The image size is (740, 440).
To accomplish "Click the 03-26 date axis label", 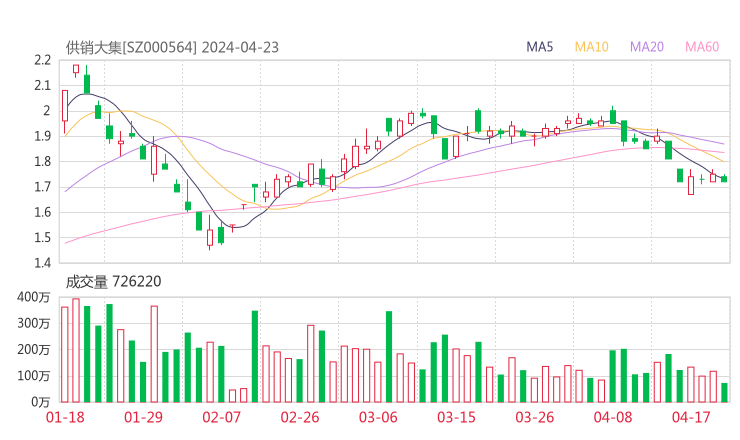I will tap(534, 417).
